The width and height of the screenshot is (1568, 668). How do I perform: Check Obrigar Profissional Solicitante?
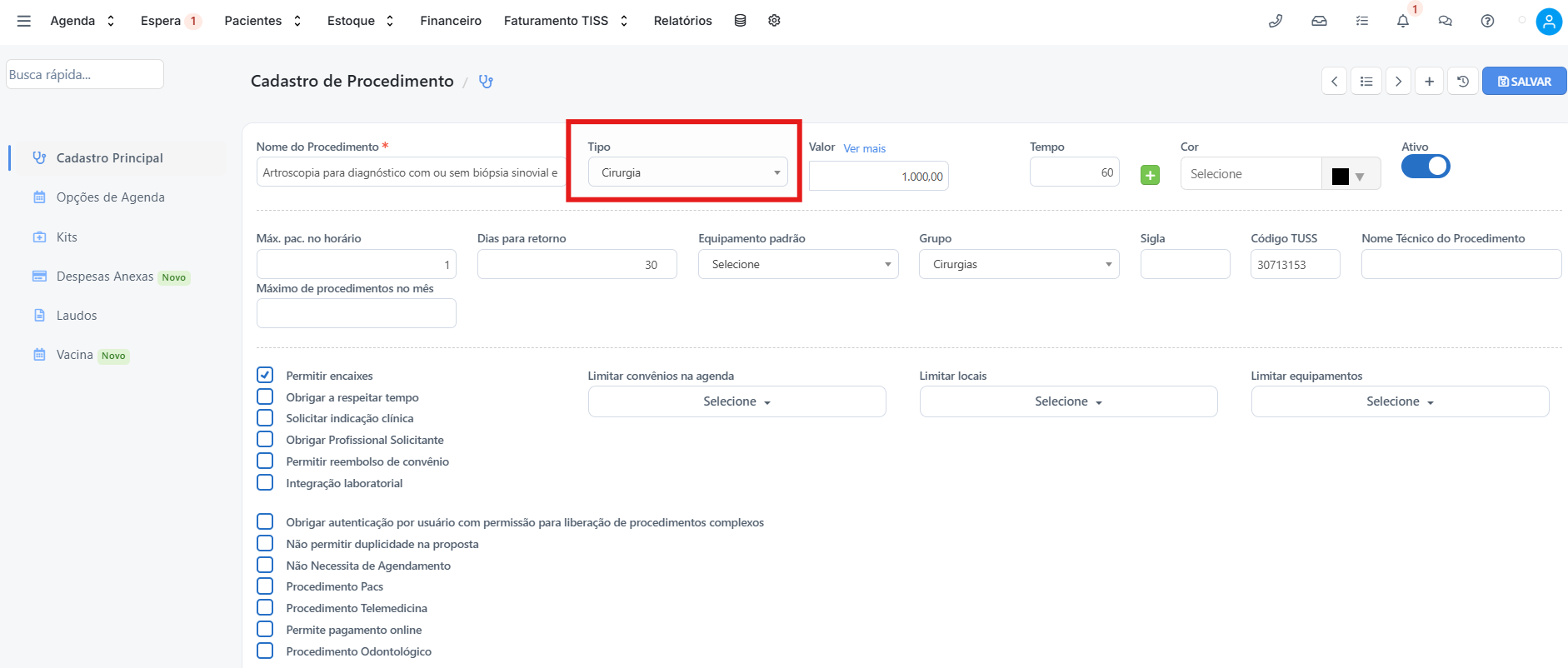click(265, 440)
